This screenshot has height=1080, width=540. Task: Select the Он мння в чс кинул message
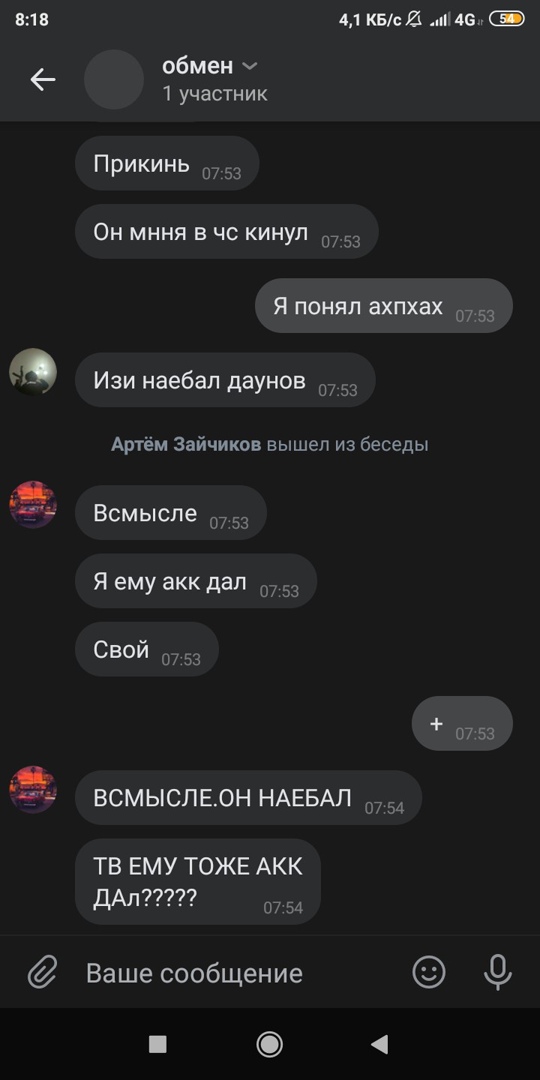pyautogui.click(x=227, y=232)
